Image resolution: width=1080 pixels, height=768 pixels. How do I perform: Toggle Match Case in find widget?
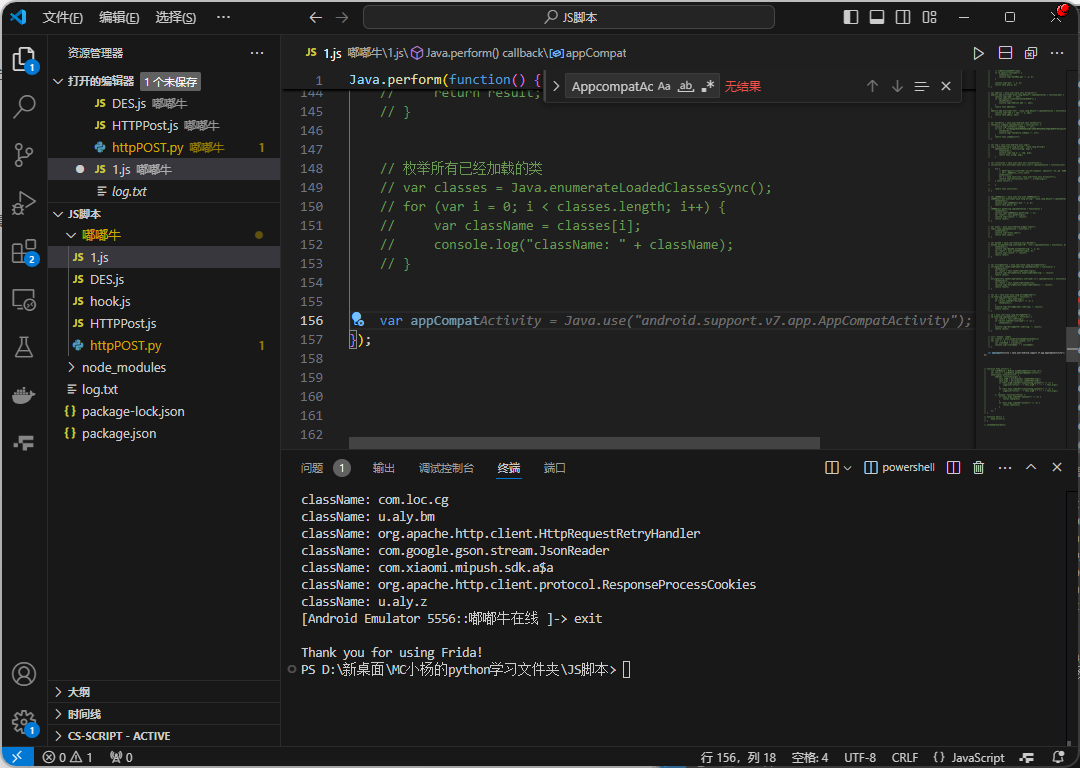click(664, 87)
